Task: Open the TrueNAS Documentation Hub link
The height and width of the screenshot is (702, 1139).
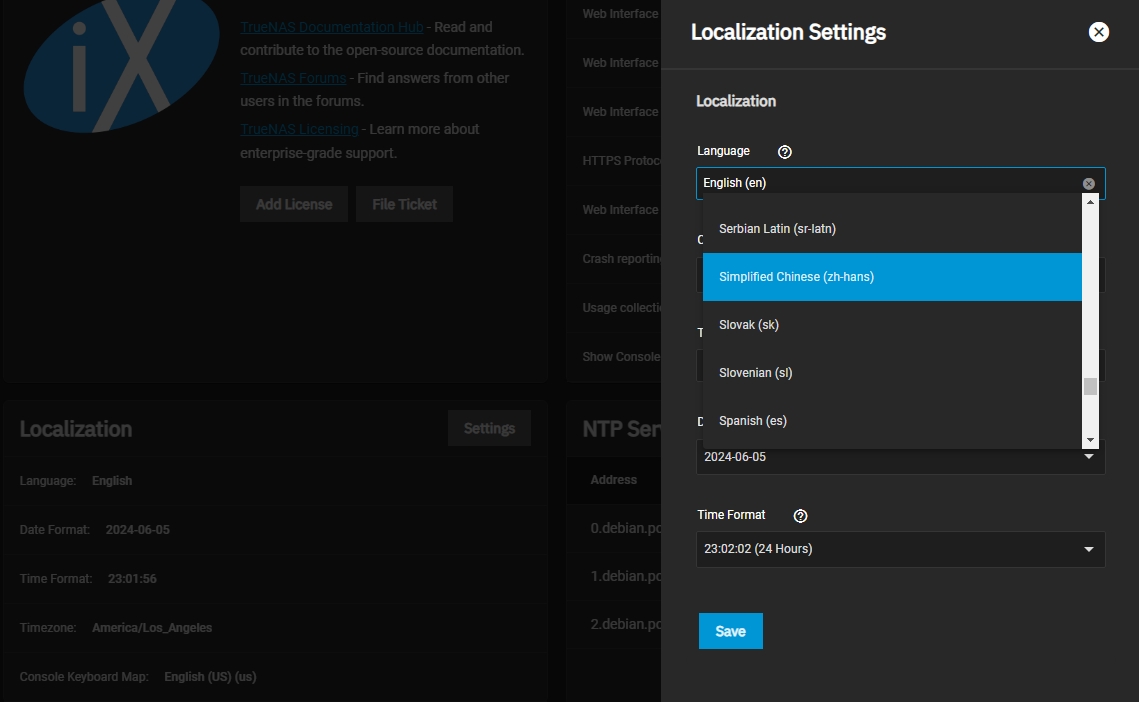Action: [x=331, y=27]
